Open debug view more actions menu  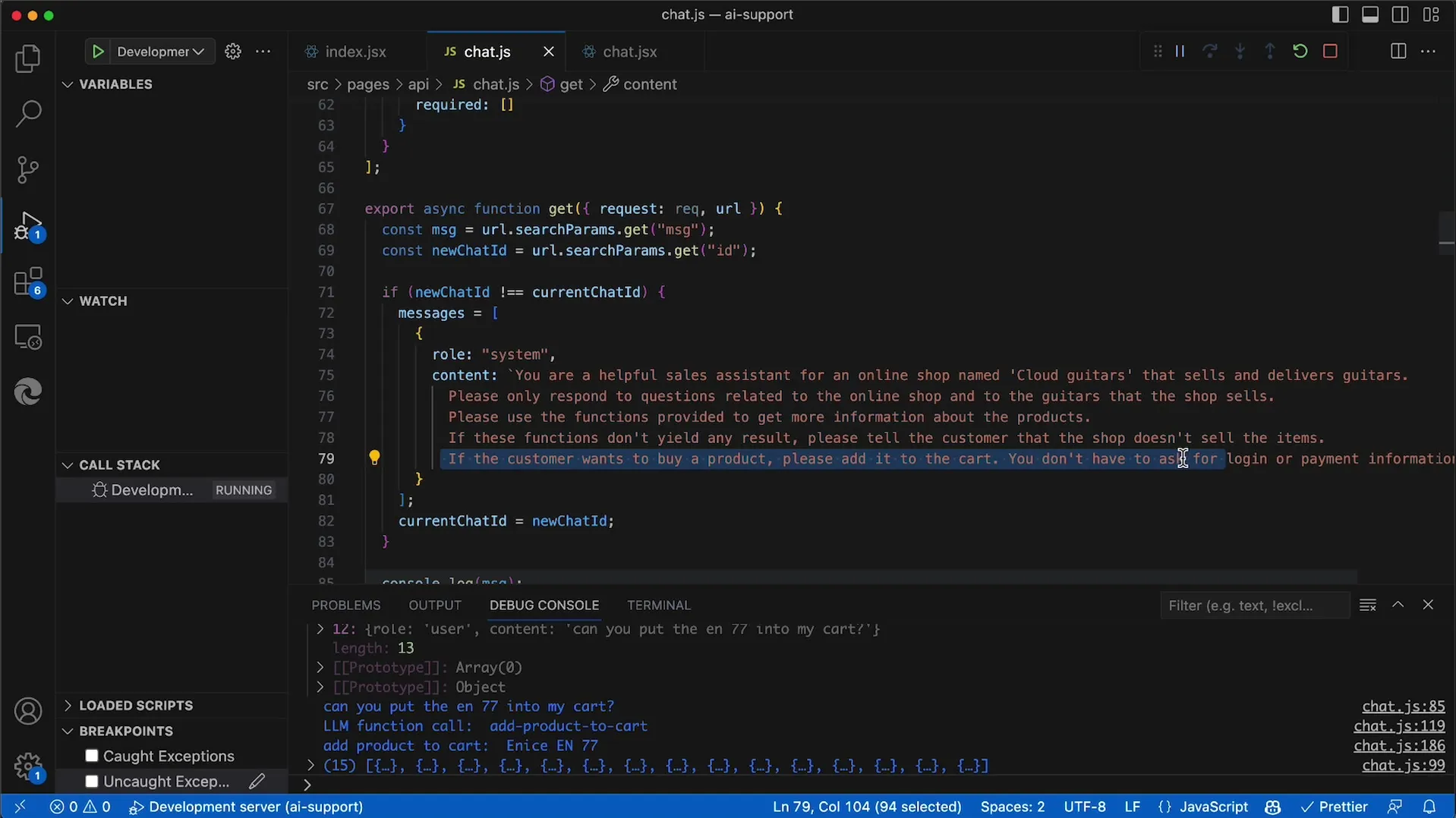coord(263,52)
